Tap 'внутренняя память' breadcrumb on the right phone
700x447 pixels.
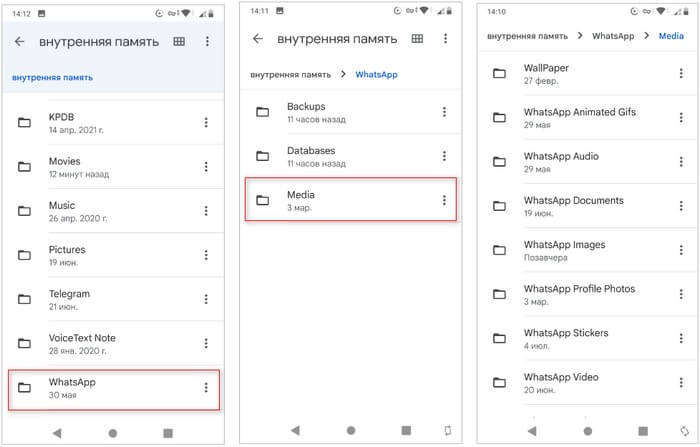coord(527,36)
